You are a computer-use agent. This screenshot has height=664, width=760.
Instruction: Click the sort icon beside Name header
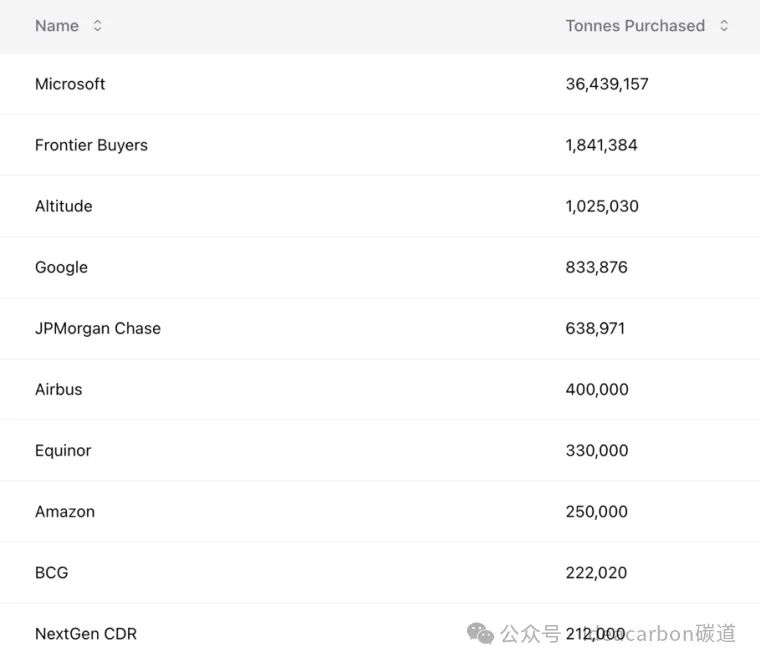click(x=97, y=26)
